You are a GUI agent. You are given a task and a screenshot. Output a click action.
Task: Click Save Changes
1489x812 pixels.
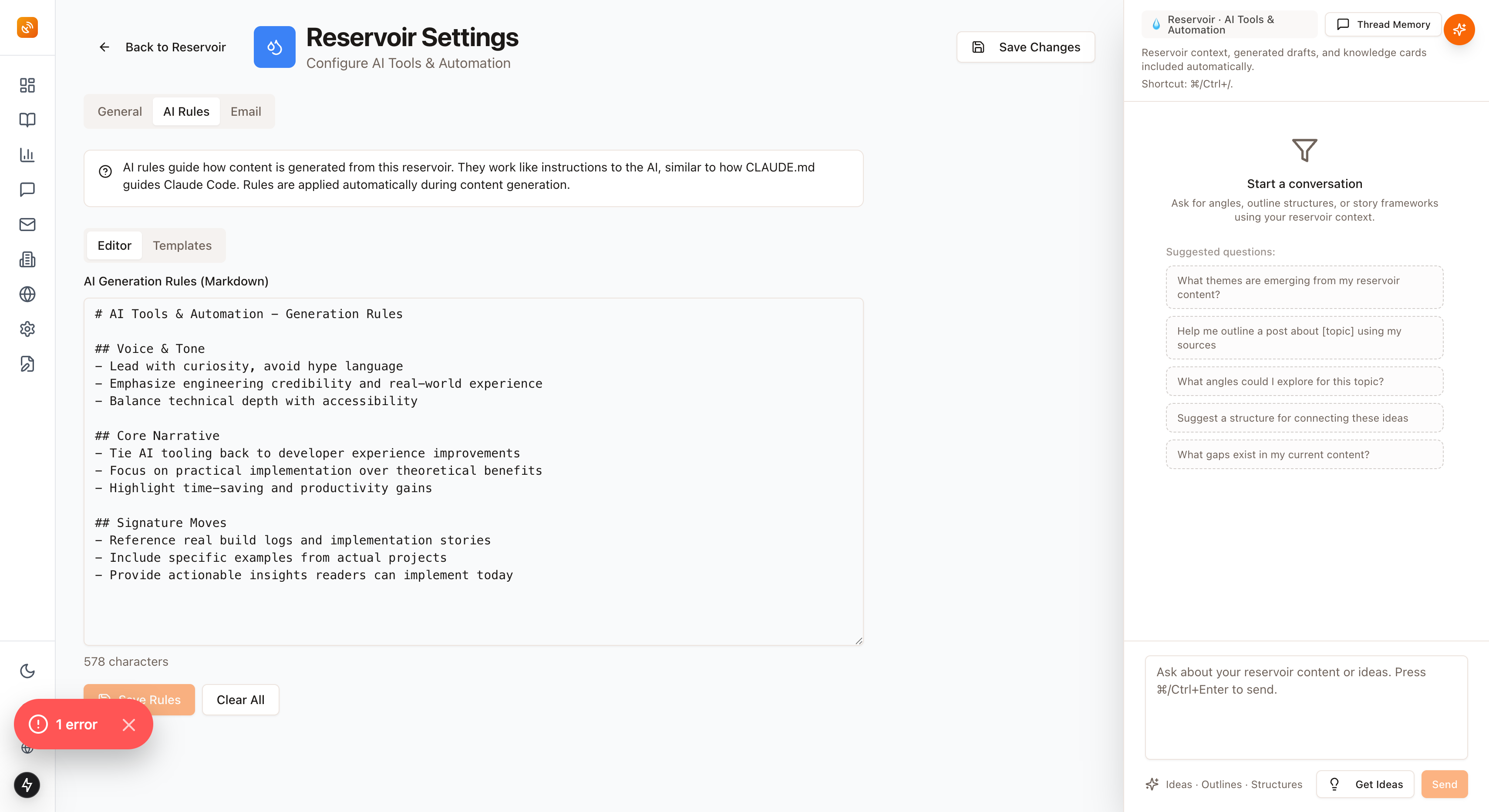click(1026, 47)
